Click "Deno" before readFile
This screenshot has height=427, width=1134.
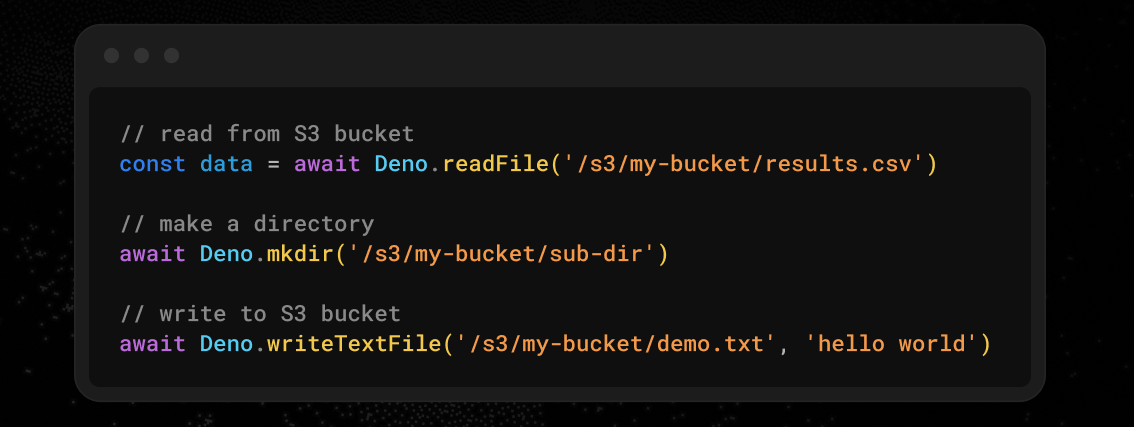tap(401, 164)
